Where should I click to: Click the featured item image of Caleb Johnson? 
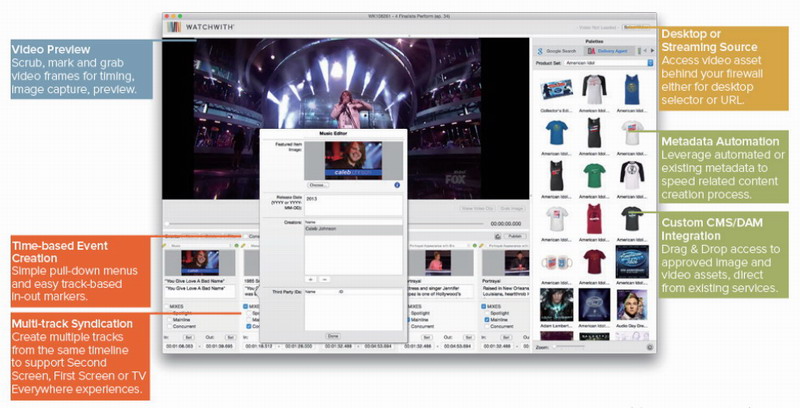(353, 160)
